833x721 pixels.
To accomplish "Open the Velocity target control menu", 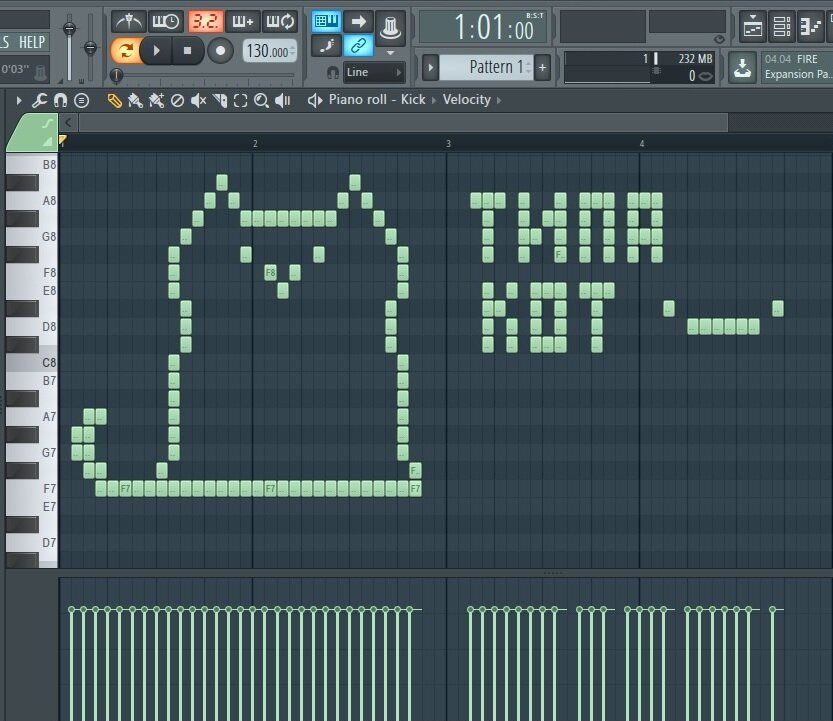I will [466, 99].
